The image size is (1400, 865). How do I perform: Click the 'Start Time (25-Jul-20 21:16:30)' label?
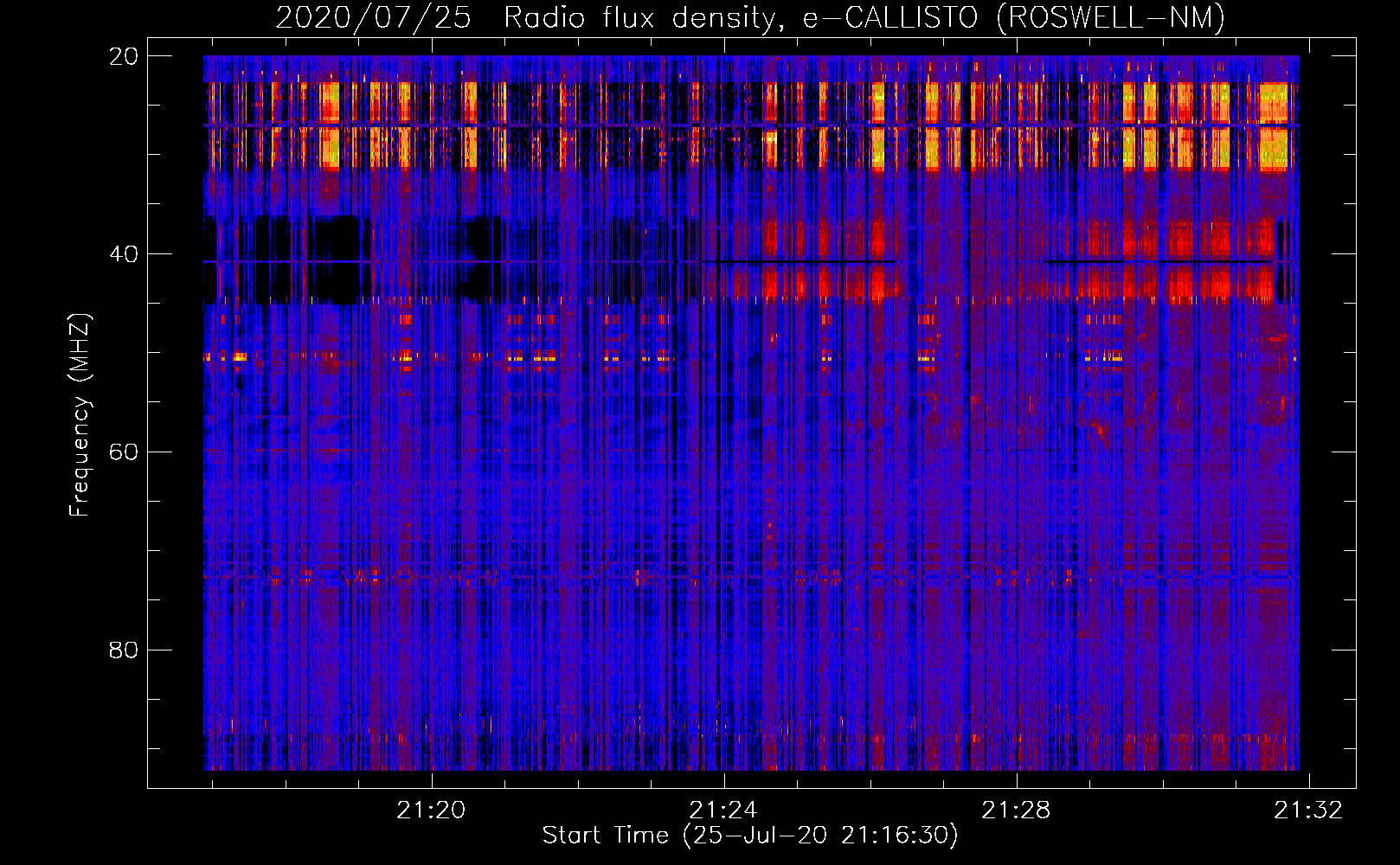point(750,836)
